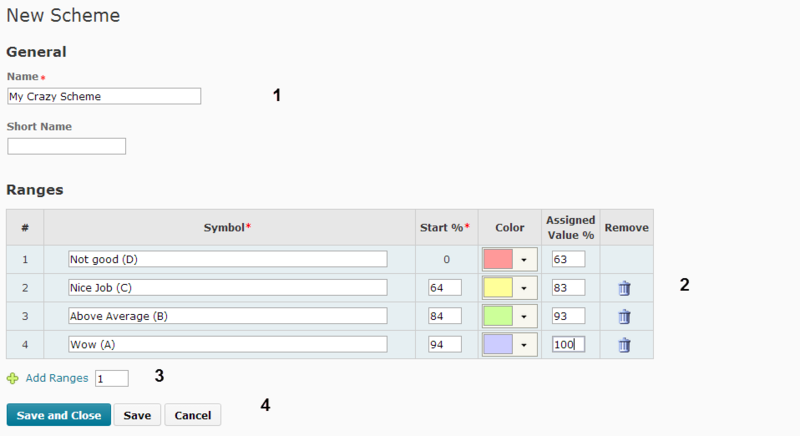
Task: Click into the Short Name field
Action: [66, 146]
